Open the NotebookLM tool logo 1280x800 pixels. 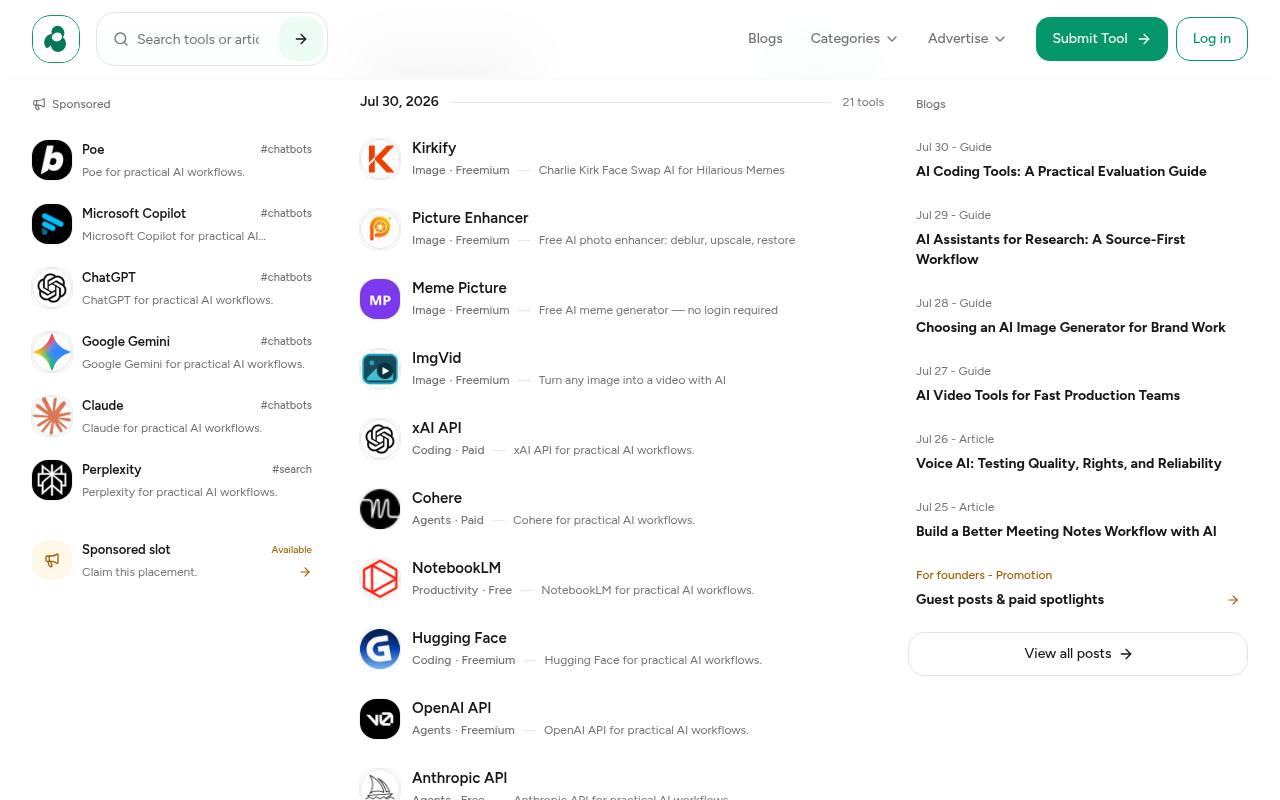[x=380, y=579]
